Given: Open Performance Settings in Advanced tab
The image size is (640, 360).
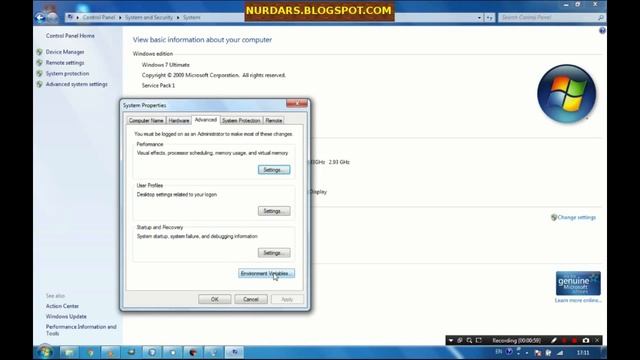Looking at the screenshot, I should [x=274, y=170].
